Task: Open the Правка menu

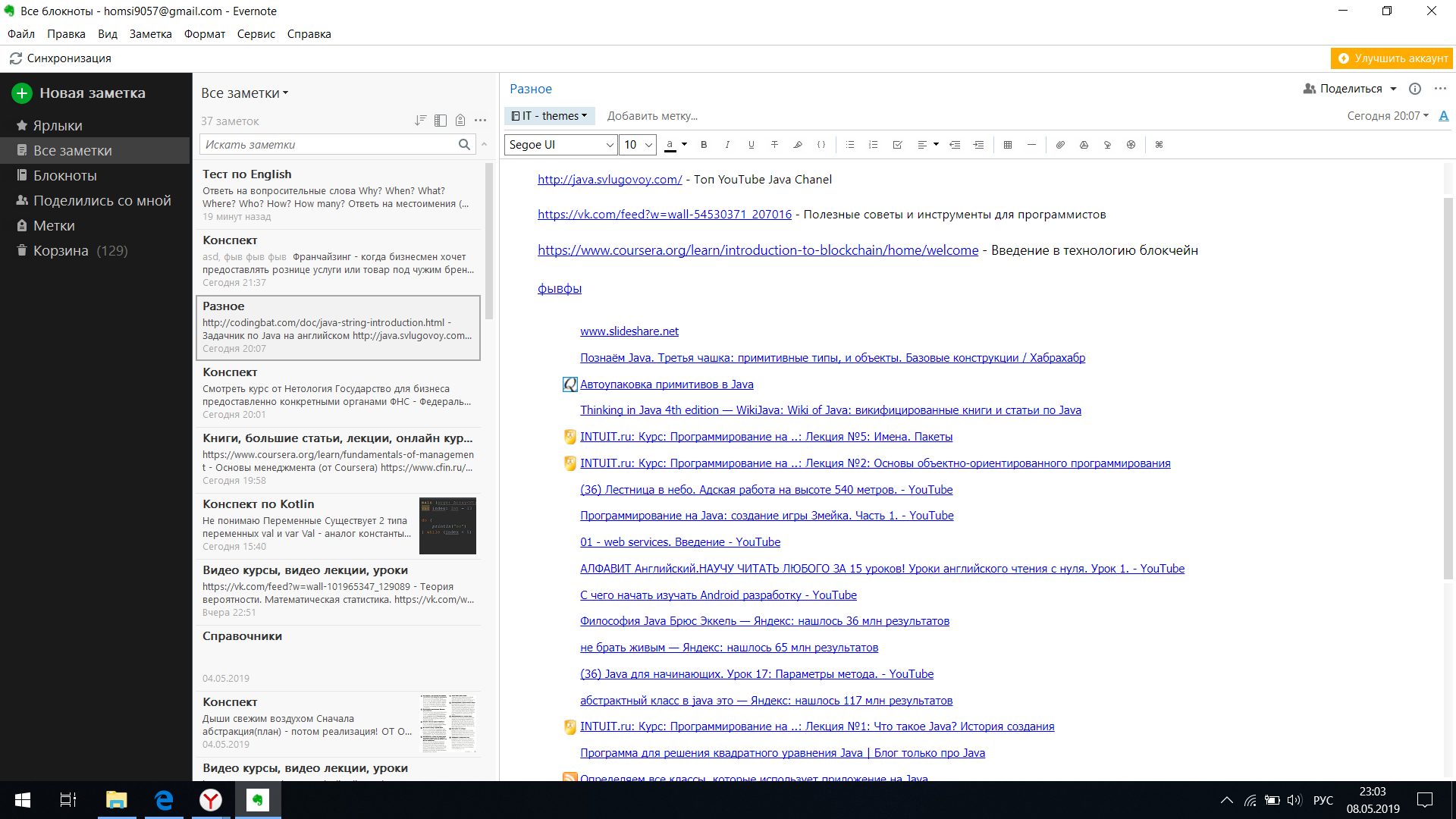Action: click(66, 34)
